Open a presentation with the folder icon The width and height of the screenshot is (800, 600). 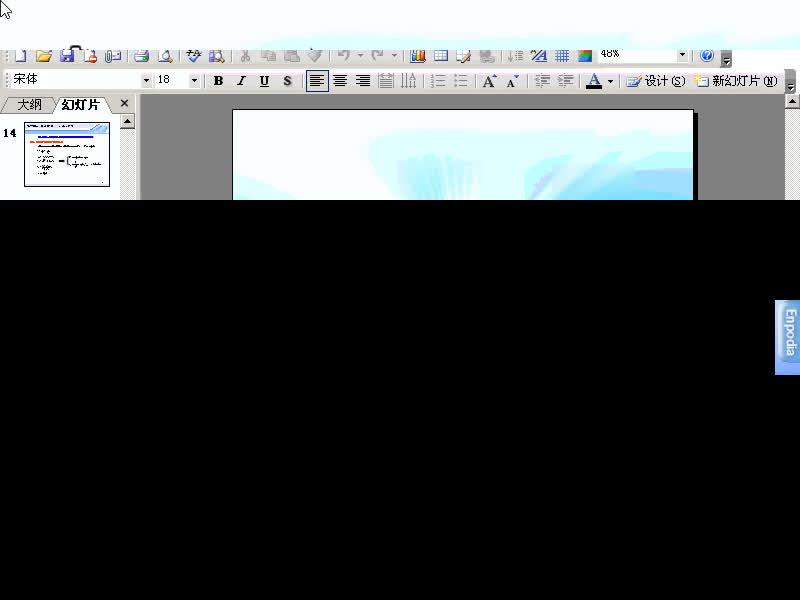tap(44, 56)
